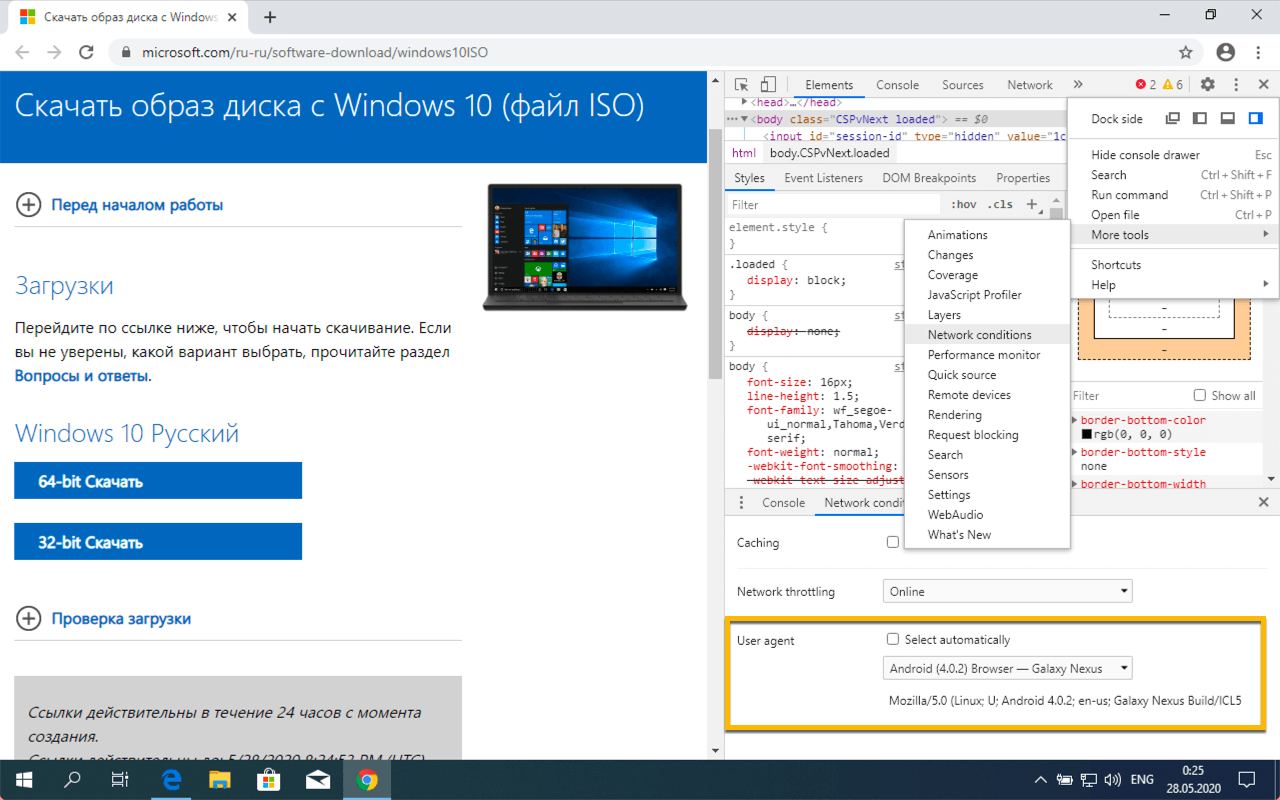
Task: Choose Rendering from More tools menu
Action: coord(987,415)
